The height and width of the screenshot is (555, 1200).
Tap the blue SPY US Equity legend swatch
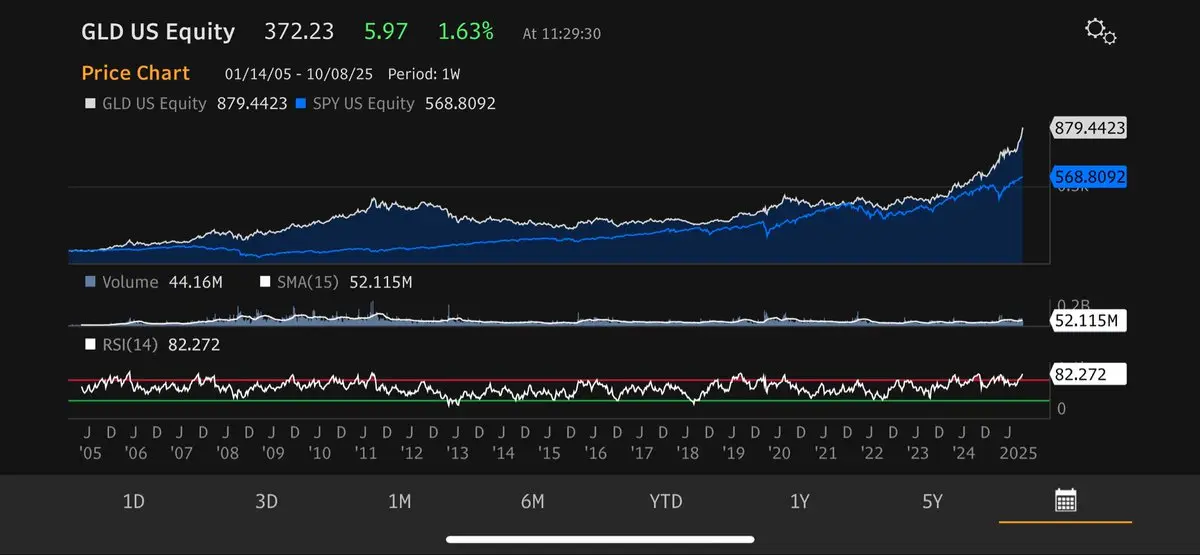(302, 103)
